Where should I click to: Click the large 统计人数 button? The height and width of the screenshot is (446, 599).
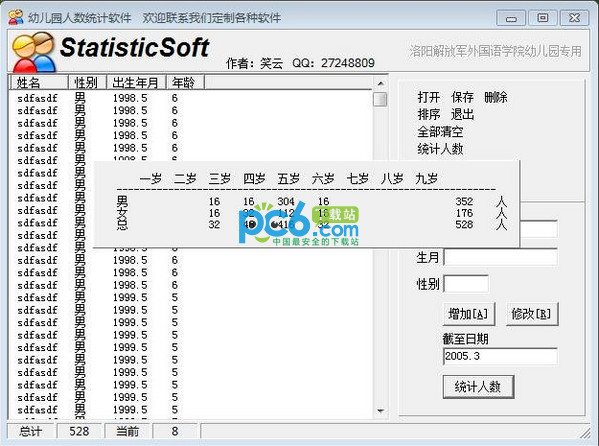[478, 387]
